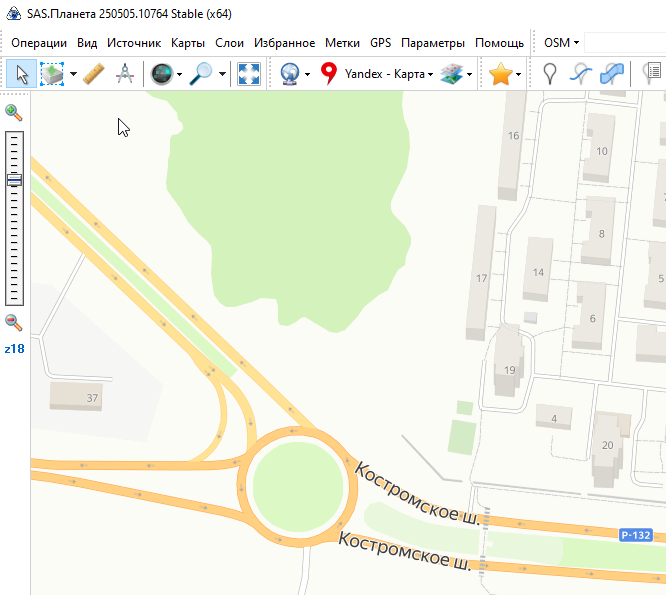Open the Параметры menu
This screenshot has height=595, width=666.
pyautogui.click(x=432, y=43)
